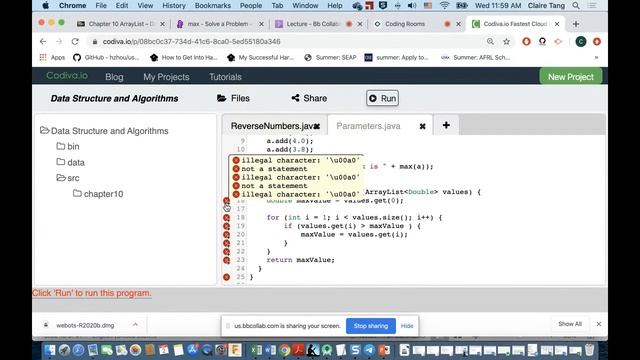Screen dimensions: 640x360
Task: Collapse the Data Structure and Algorithms root folder
Action: coord(44,131)
